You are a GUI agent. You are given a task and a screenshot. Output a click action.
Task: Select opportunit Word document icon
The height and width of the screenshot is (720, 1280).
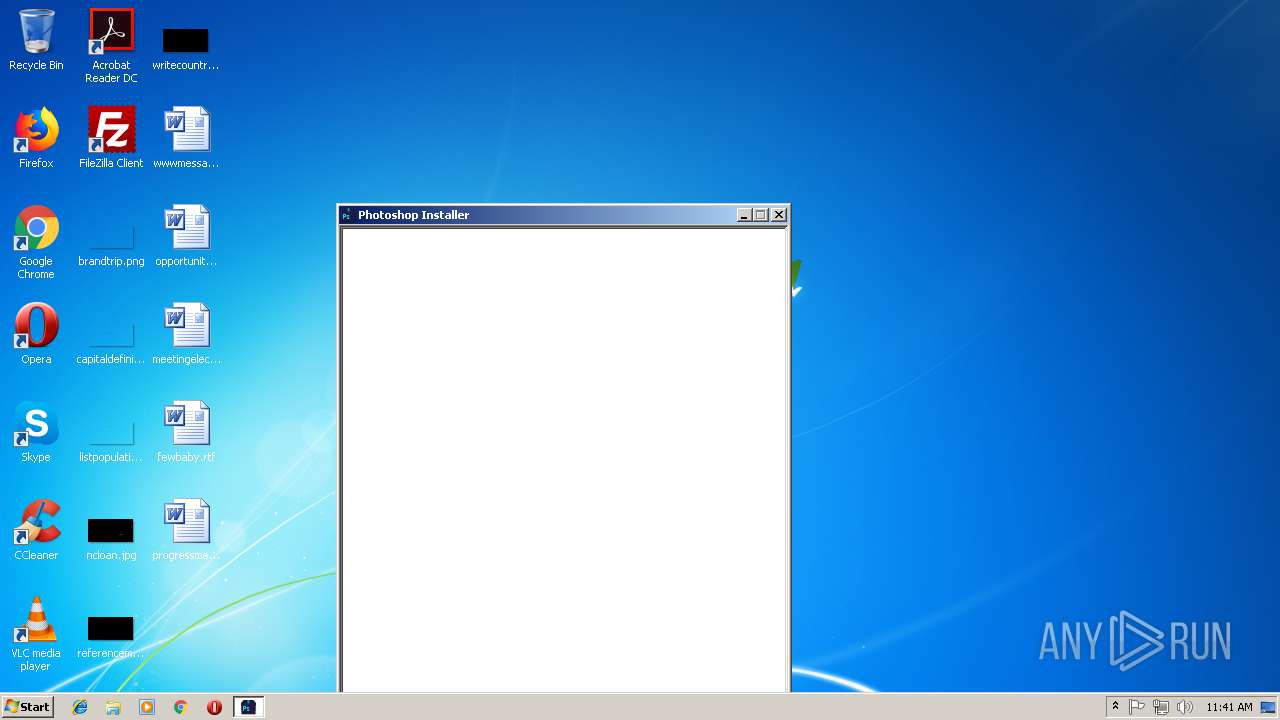pyautogui.click(x=186, y=236)
